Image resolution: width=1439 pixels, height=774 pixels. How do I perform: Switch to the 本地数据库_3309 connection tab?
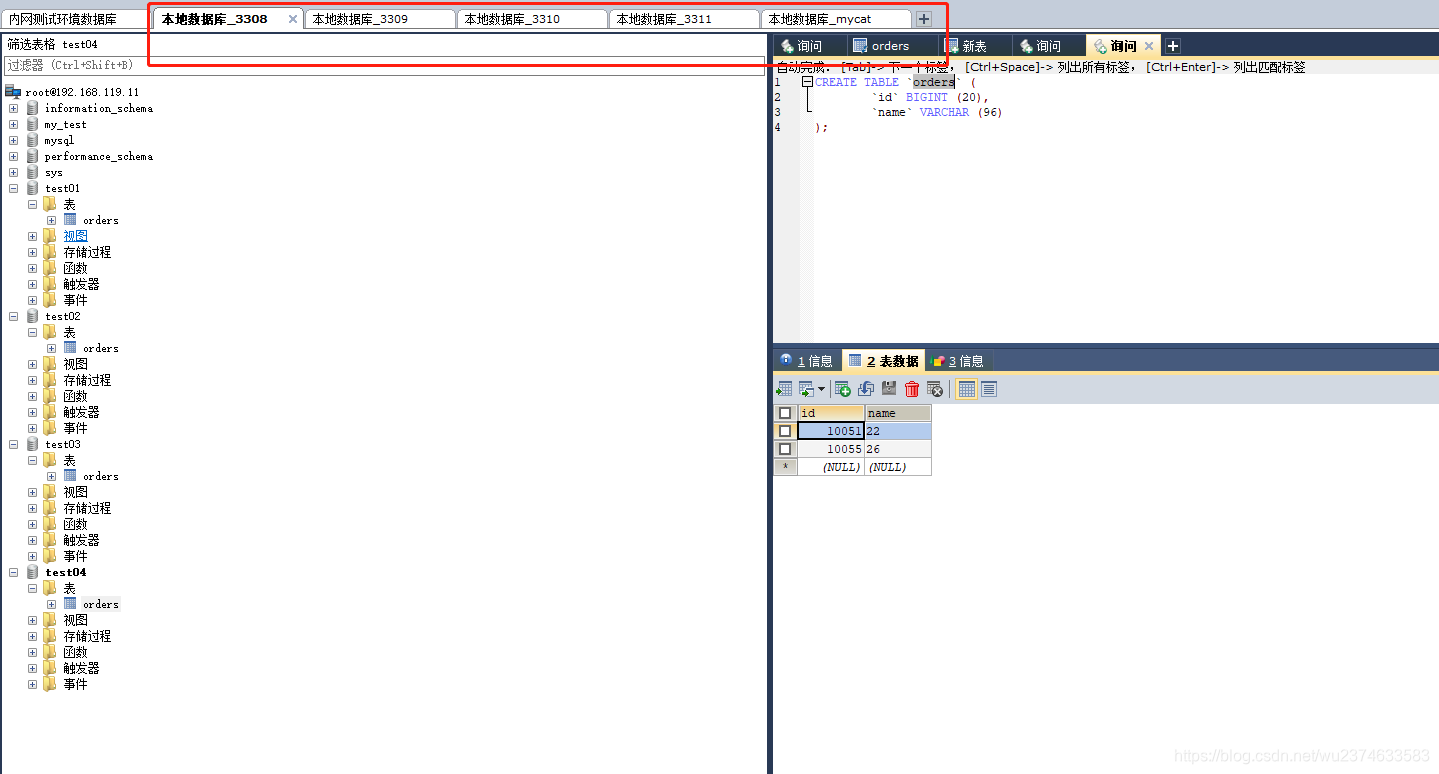[x=379, y=19]
